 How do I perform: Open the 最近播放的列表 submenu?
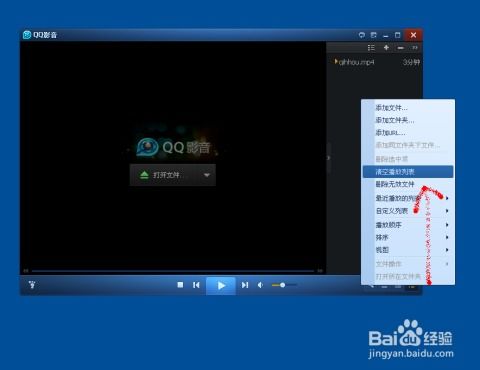click(x=408, y=198)
